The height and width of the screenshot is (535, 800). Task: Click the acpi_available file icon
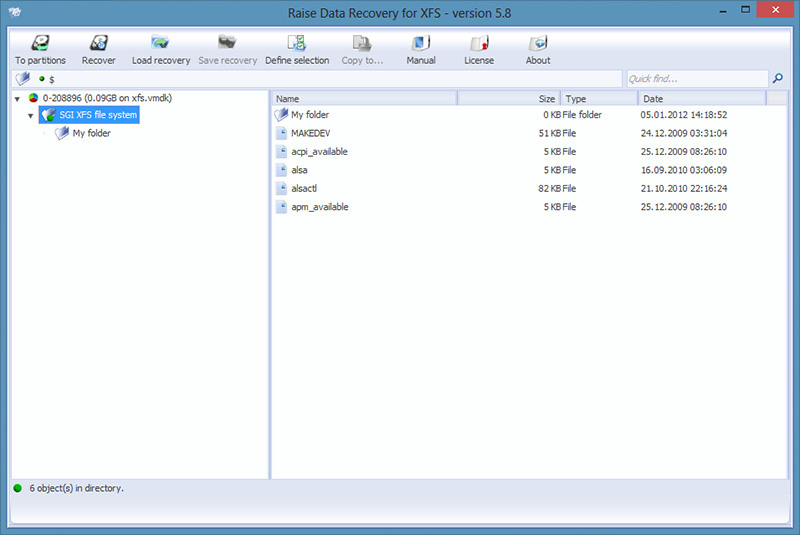[281, 151]
